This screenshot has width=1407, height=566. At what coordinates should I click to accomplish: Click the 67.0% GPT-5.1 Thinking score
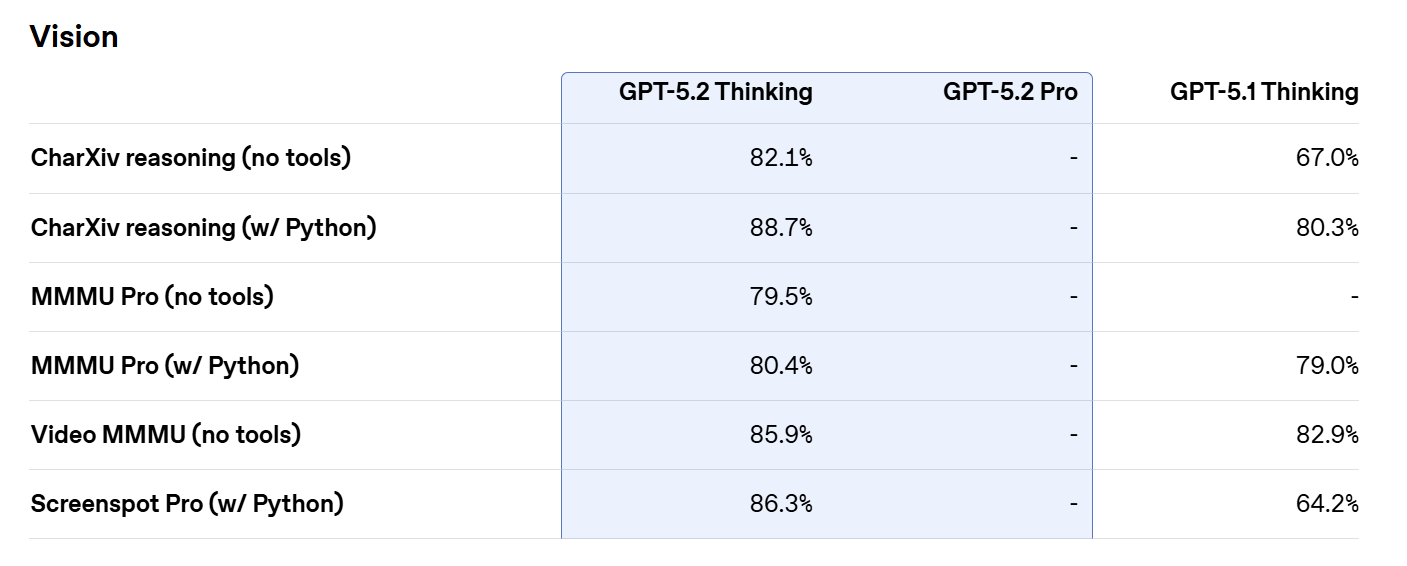point(1327,158)
